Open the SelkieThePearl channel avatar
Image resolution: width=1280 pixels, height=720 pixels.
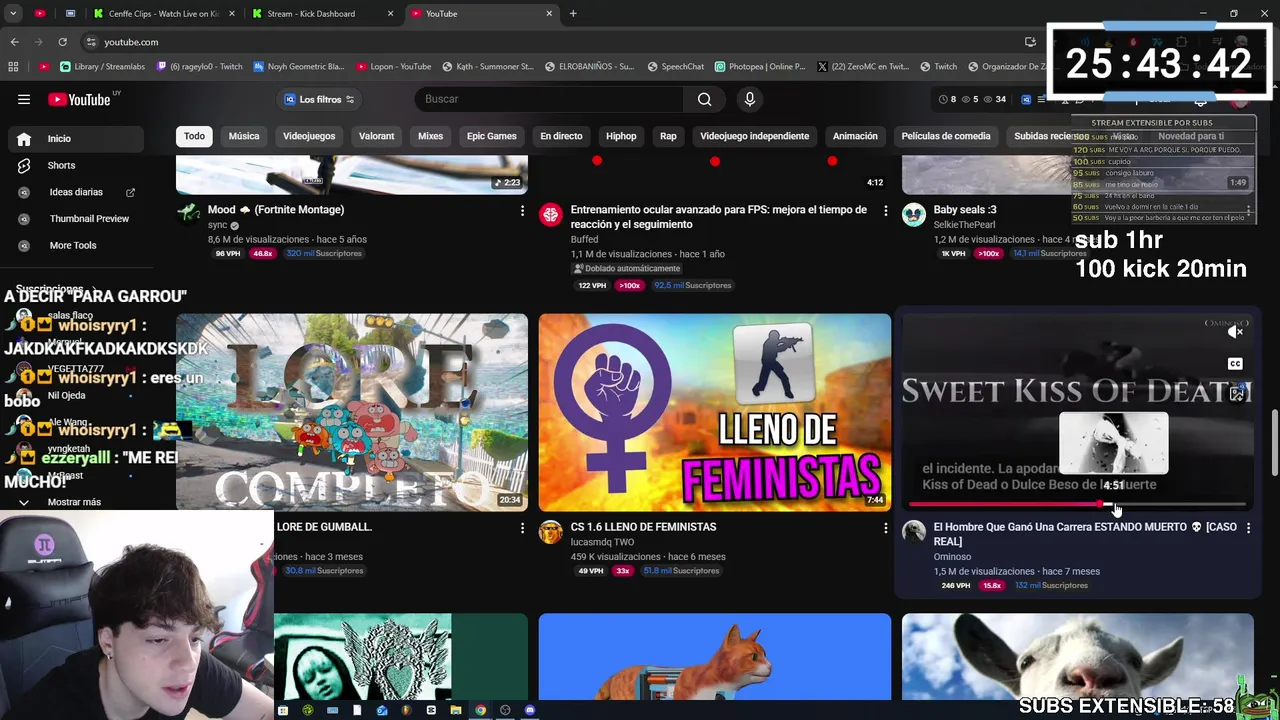click(914, 215)
